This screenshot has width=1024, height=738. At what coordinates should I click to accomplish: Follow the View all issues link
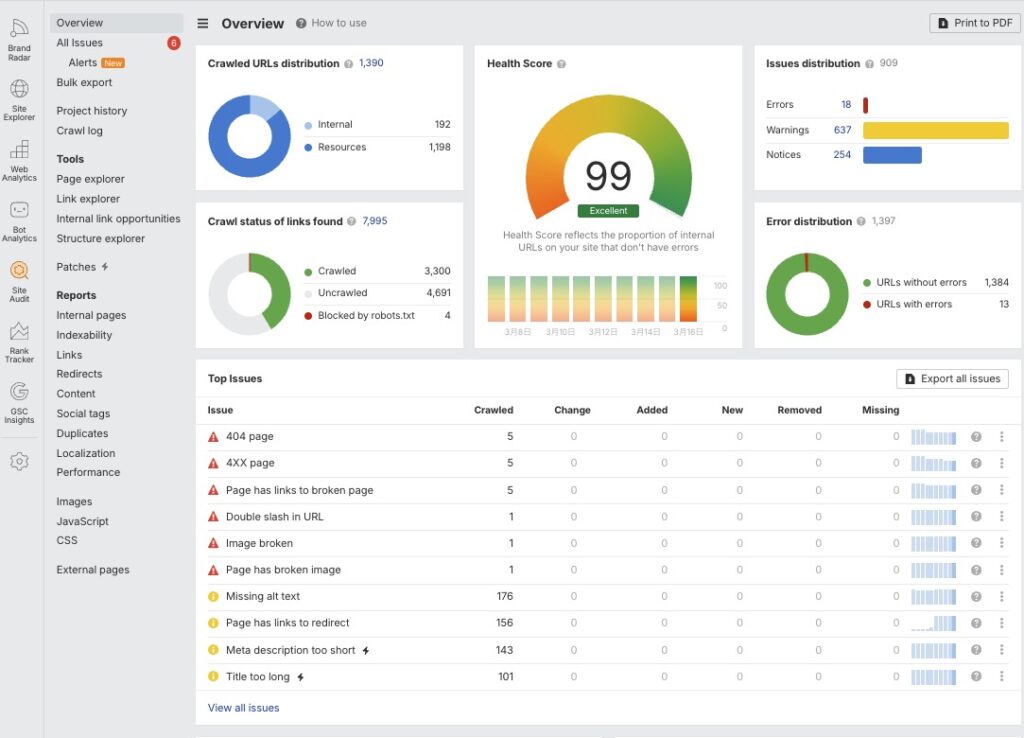click(x=243, y=708)
